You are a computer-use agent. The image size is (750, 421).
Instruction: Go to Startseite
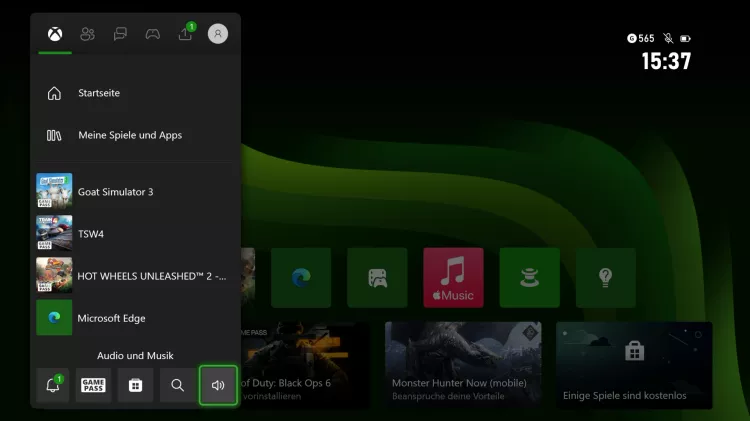pos(135,93)
